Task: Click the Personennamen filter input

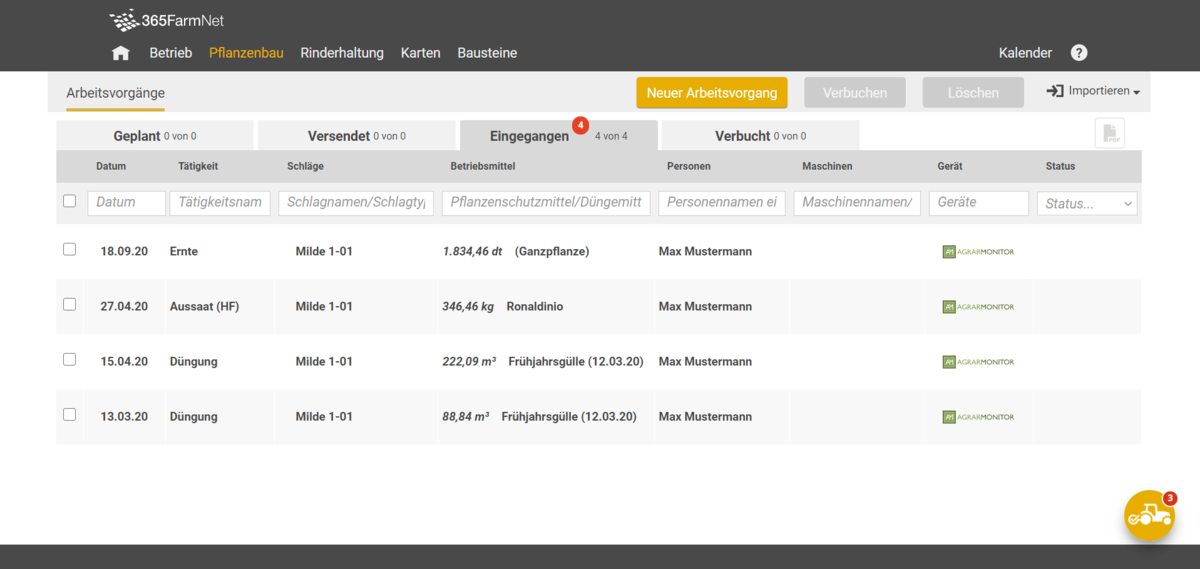Action: 721,203
